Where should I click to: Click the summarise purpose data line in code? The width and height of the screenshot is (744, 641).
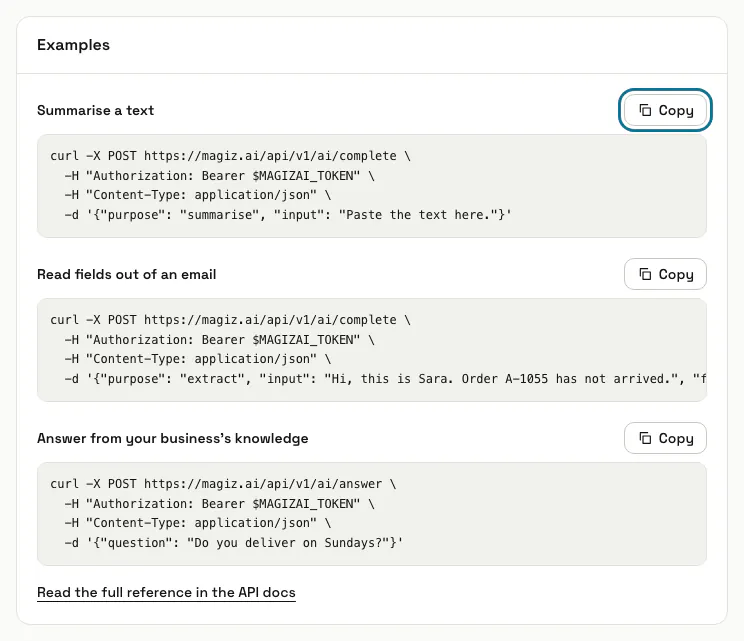coord(288,215)
